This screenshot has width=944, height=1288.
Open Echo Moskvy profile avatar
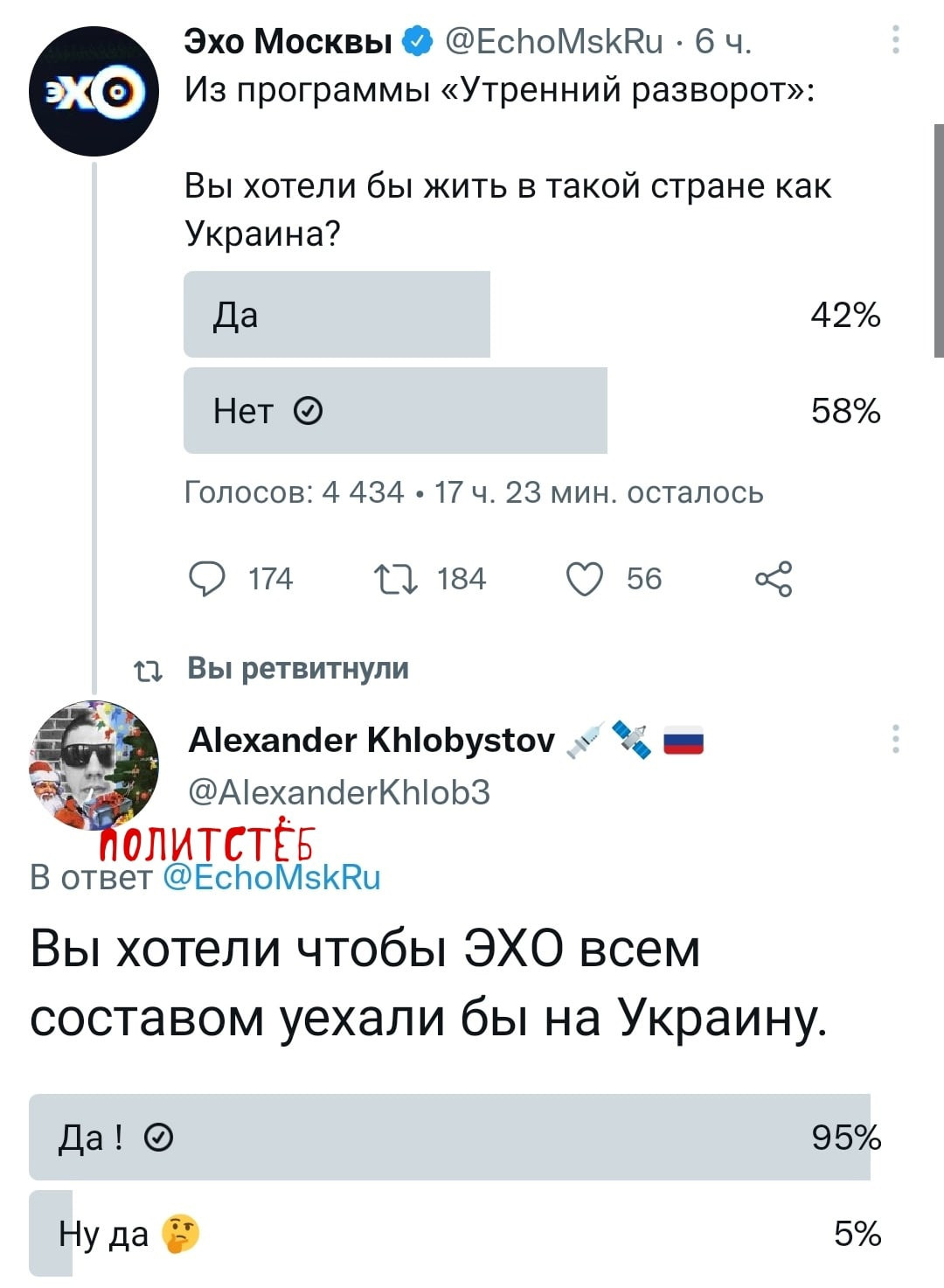94,91
